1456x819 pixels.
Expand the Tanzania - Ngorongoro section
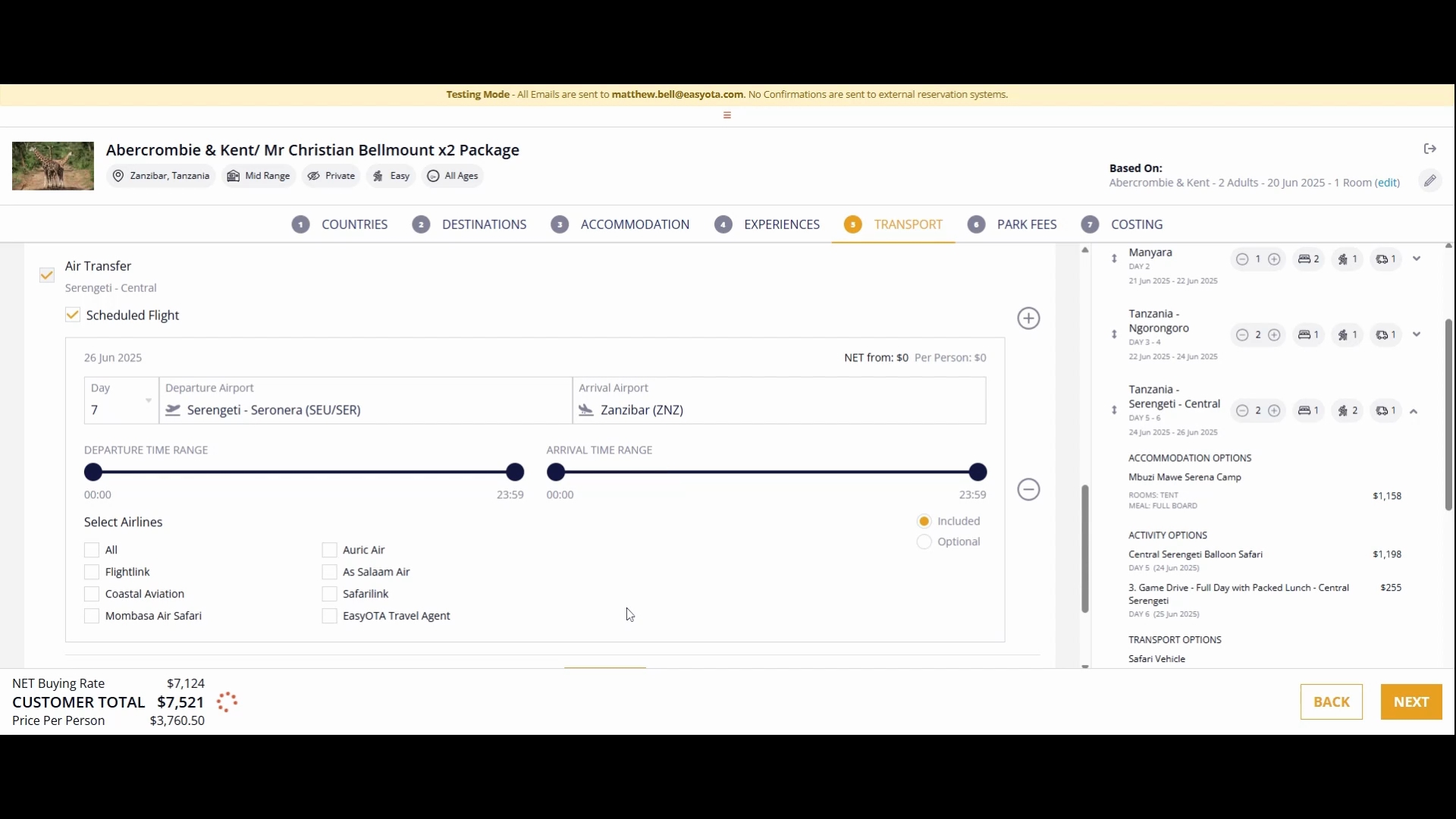click(1416, 334)
